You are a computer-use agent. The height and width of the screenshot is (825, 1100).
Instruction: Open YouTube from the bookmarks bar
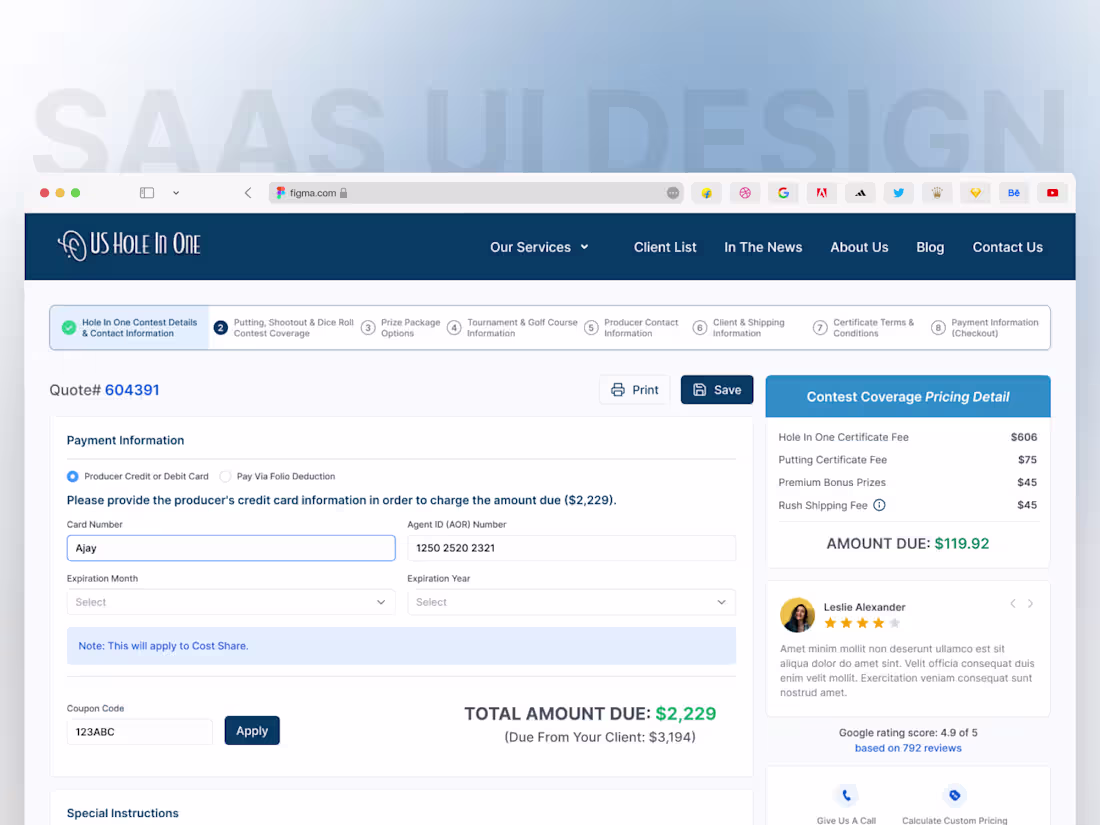tap(1052, 192)
